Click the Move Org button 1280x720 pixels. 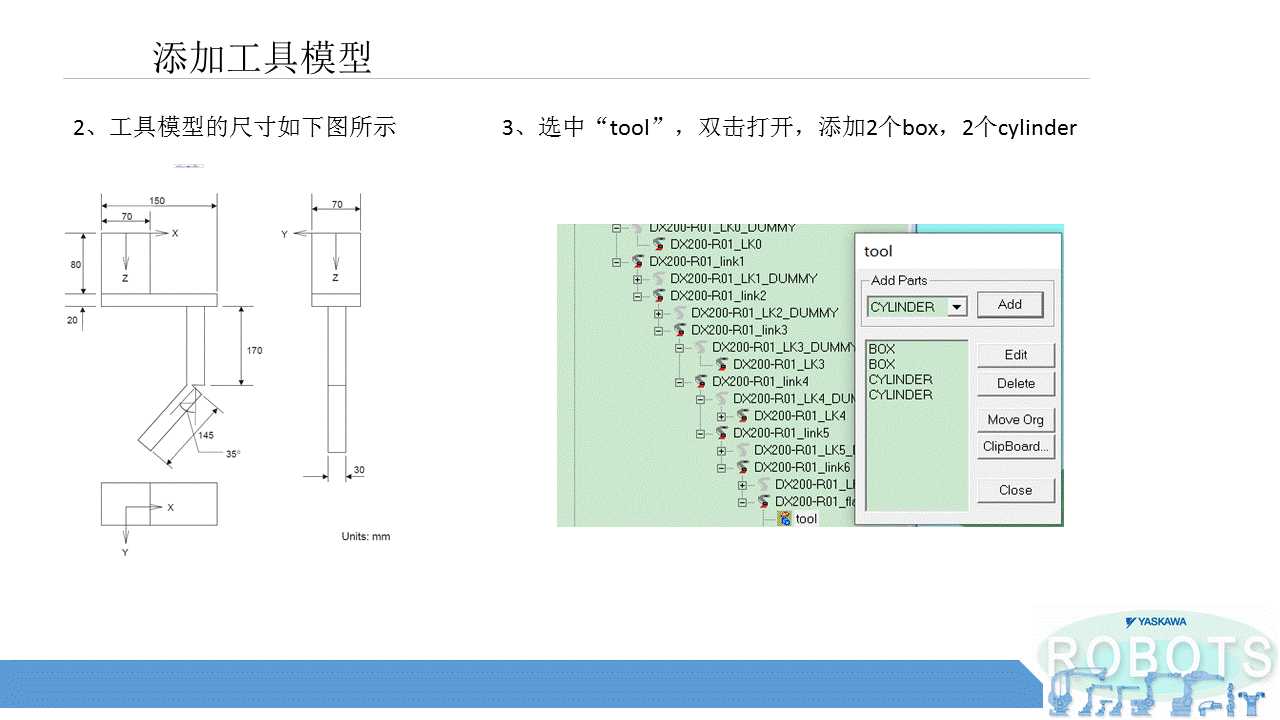pyautogui.click(x=1016, y=420)
